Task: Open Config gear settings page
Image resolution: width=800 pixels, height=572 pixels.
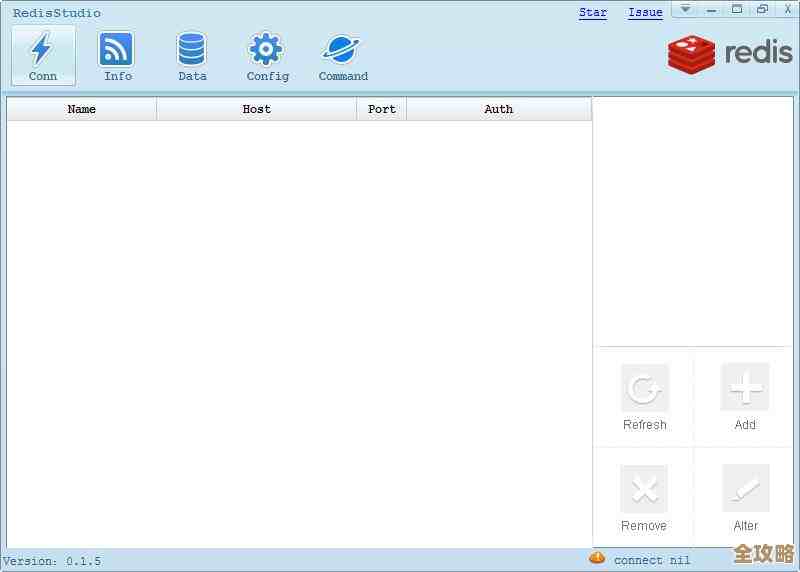Action: (267, 55)
